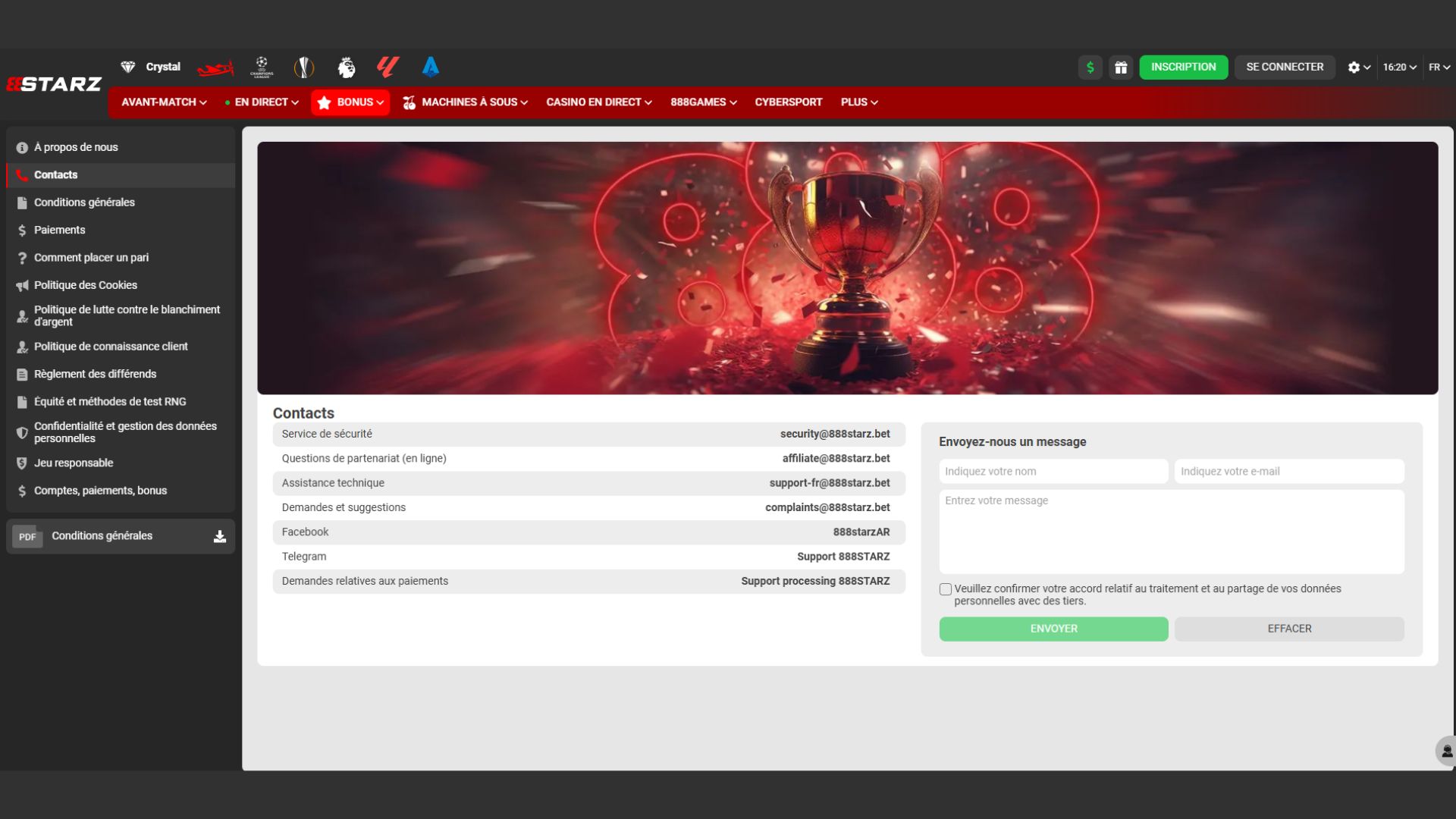The image size is (1456, 819).
Task: Click the message text area
Action: 1171,531
